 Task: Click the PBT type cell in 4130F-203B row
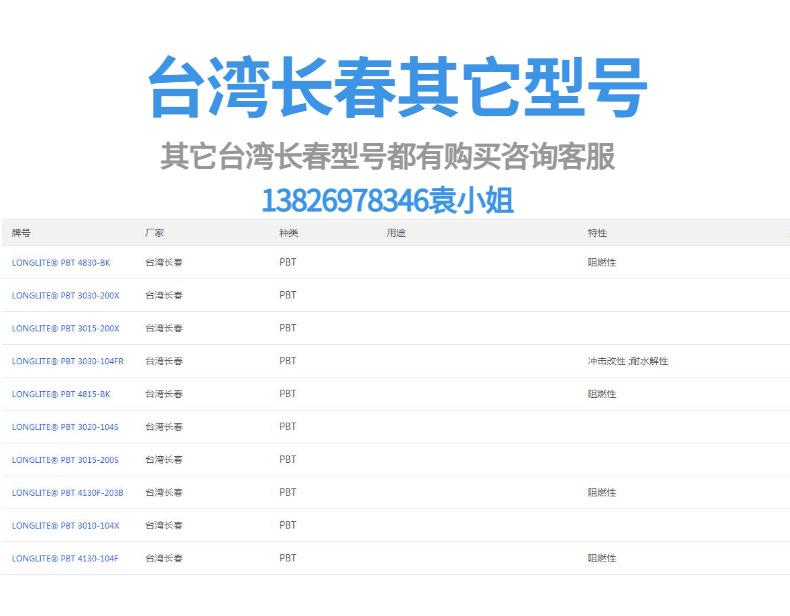click(x=288, y=492)
